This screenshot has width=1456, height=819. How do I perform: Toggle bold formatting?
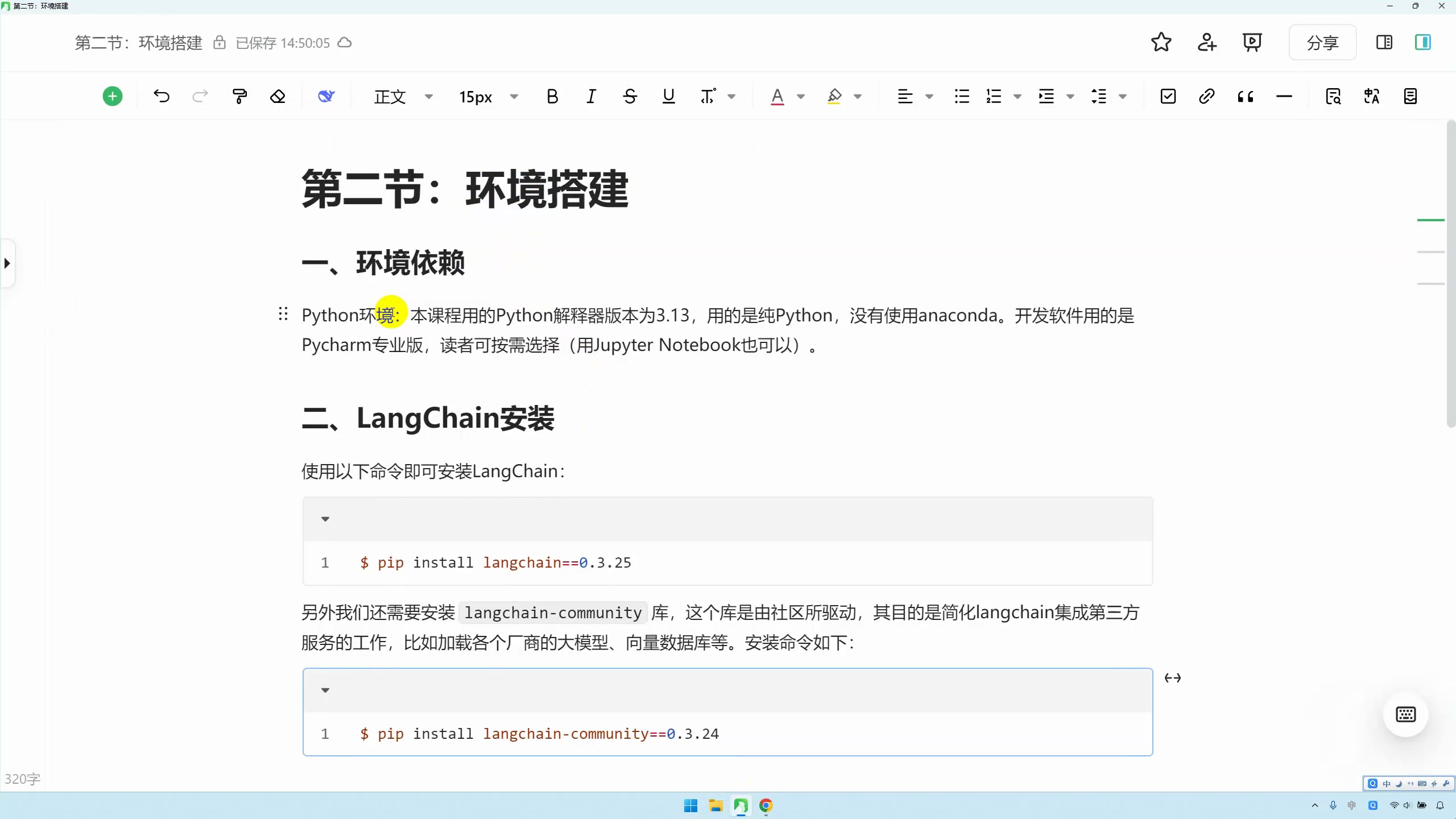pyautogui.click(x=552, y=96)
